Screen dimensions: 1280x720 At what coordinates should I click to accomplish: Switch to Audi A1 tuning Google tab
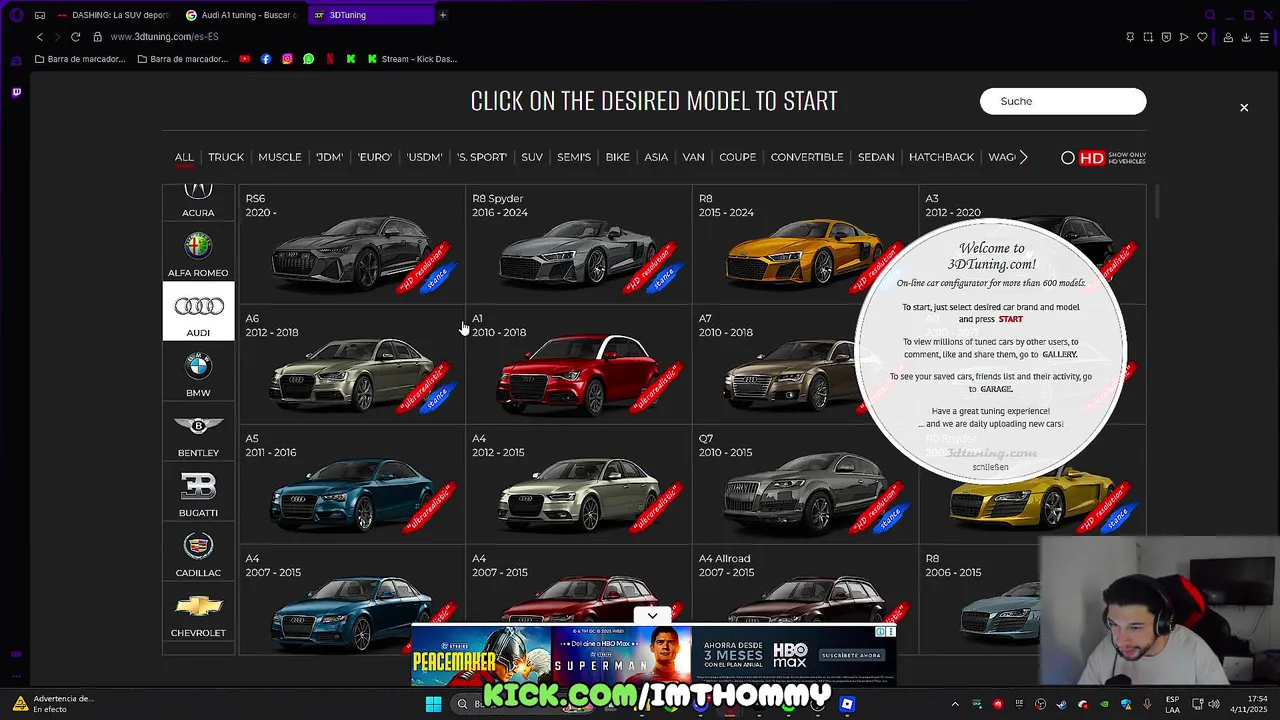pos(243,15)
